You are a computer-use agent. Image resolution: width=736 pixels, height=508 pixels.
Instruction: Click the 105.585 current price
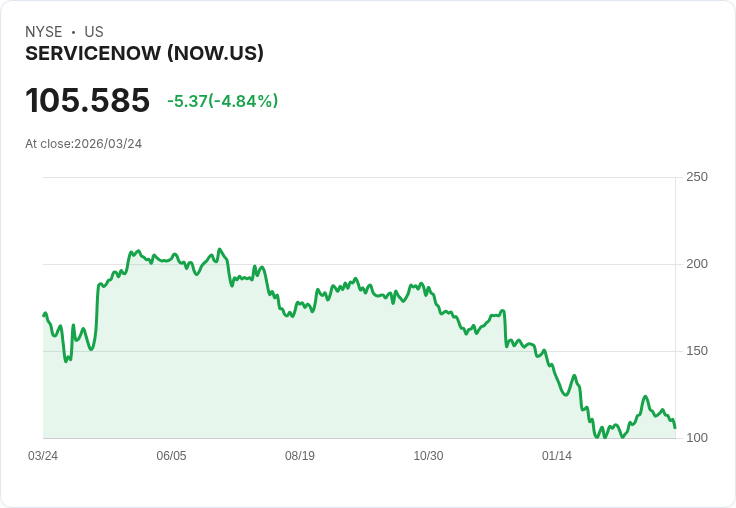click(x=87, y=100)
